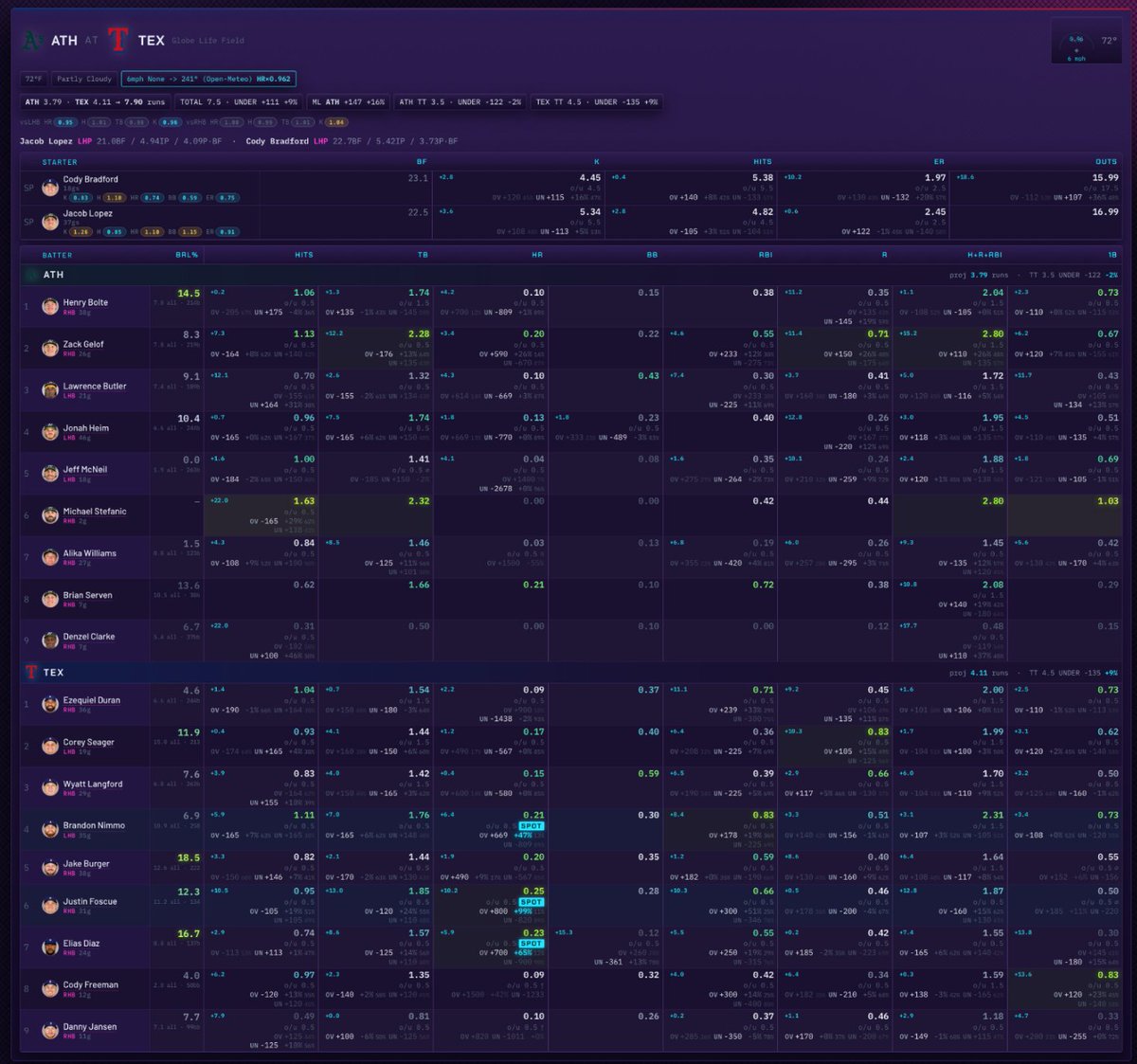Click Jake Burger's headshot icon

click(x=50, y=868)
